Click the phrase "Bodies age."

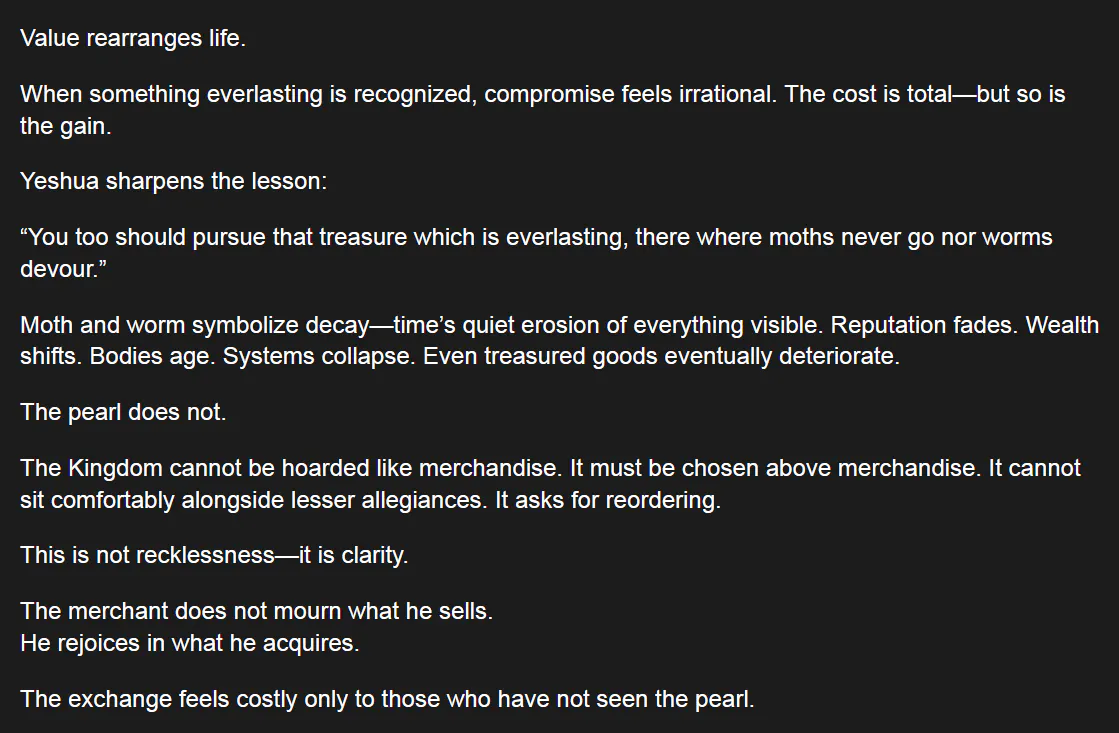coord(152,355)
